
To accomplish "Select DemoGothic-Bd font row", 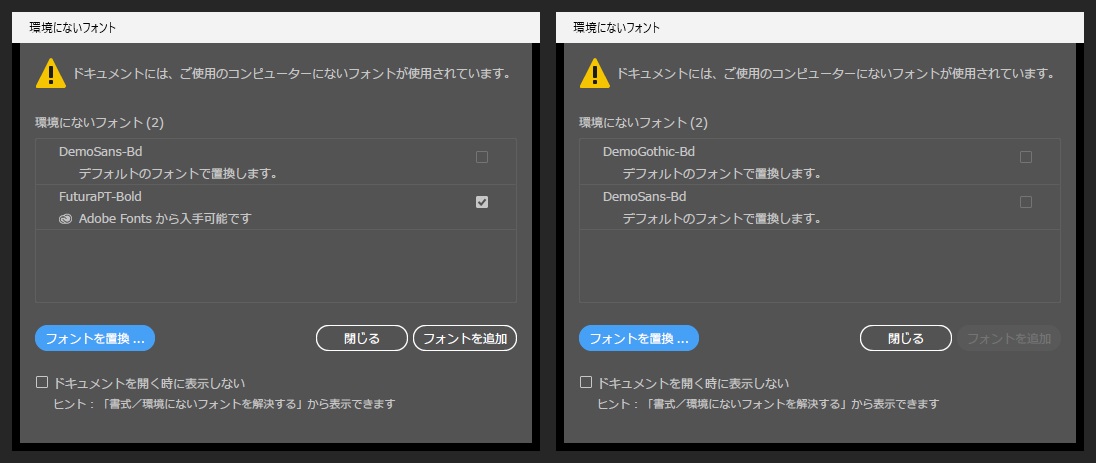I will pos(820,162).
